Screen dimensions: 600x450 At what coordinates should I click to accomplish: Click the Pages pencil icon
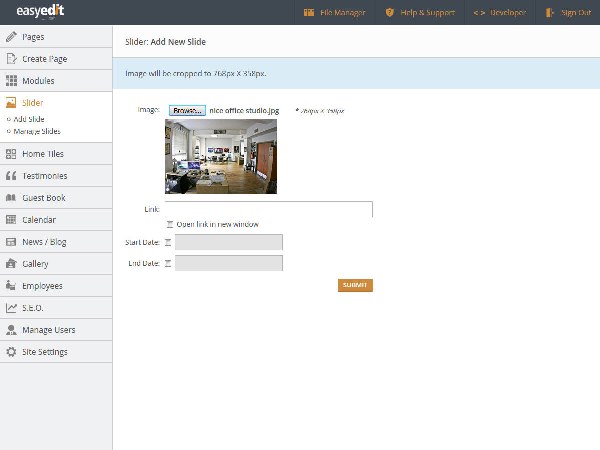pos(11,37)
